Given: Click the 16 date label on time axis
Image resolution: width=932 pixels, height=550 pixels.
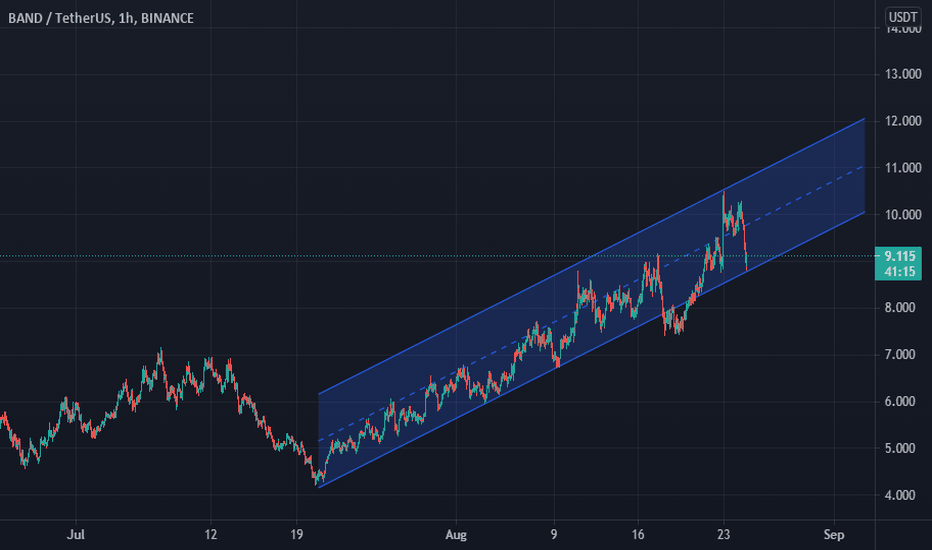Looking at the screenshot, I should point(638,535).
